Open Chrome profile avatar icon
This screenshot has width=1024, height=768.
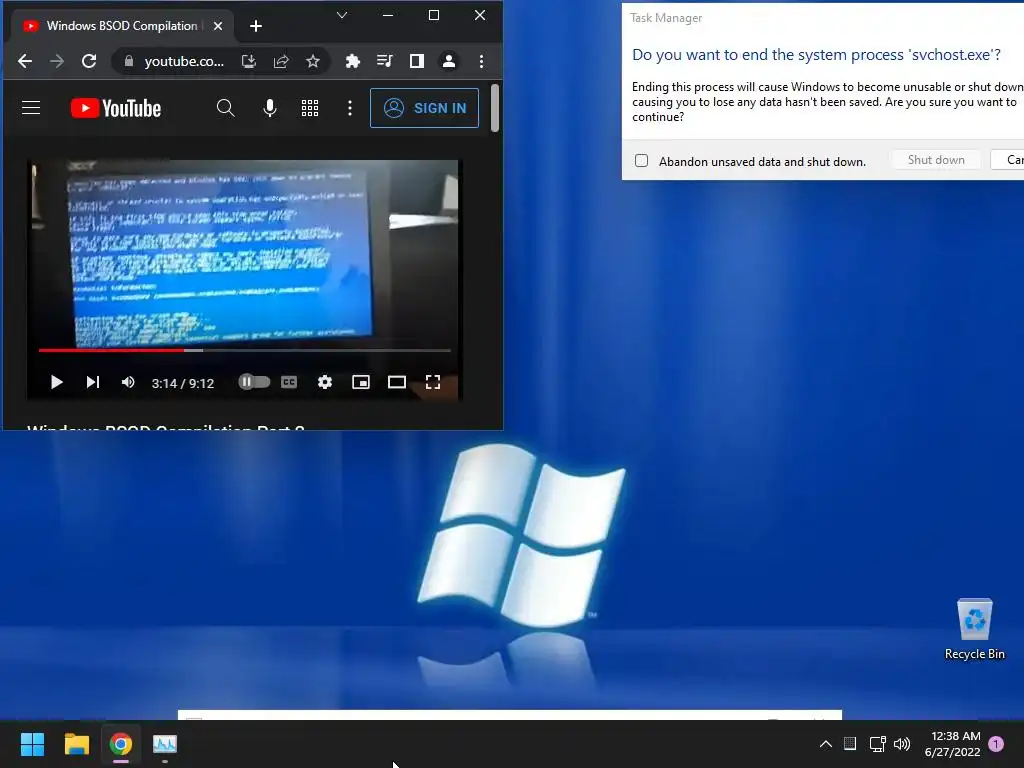[x=449, y=61]
